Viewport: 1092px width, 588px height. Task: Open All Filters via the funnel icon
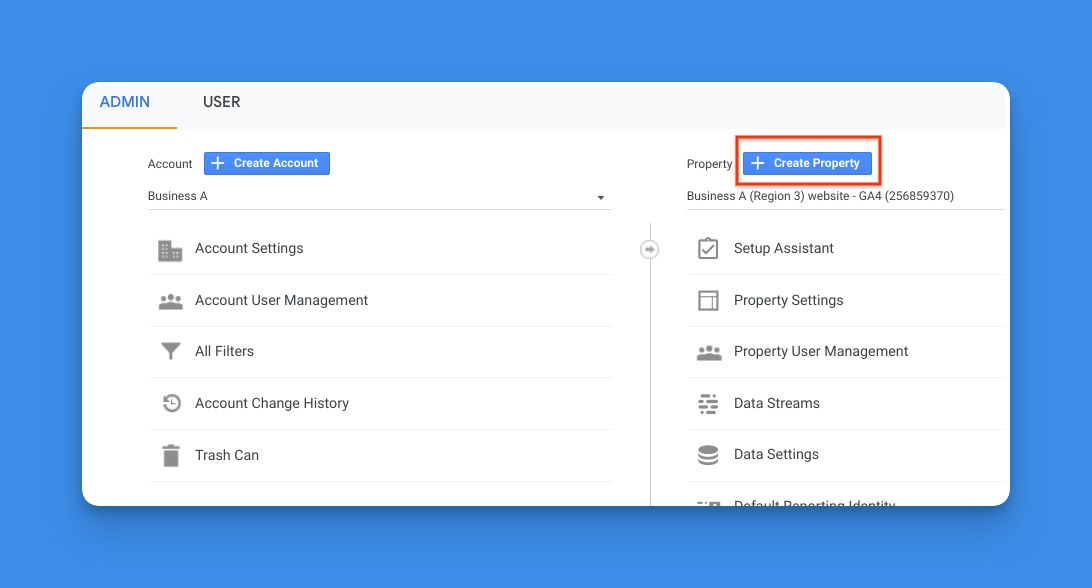[x=170, y=351]
